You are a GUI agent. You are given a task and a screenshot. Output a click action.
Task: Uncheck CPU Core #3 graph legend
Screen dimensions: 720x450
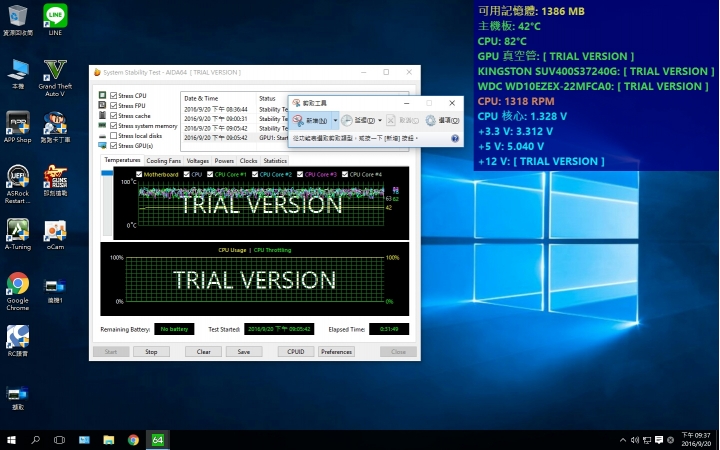click(x=300, y=174)
